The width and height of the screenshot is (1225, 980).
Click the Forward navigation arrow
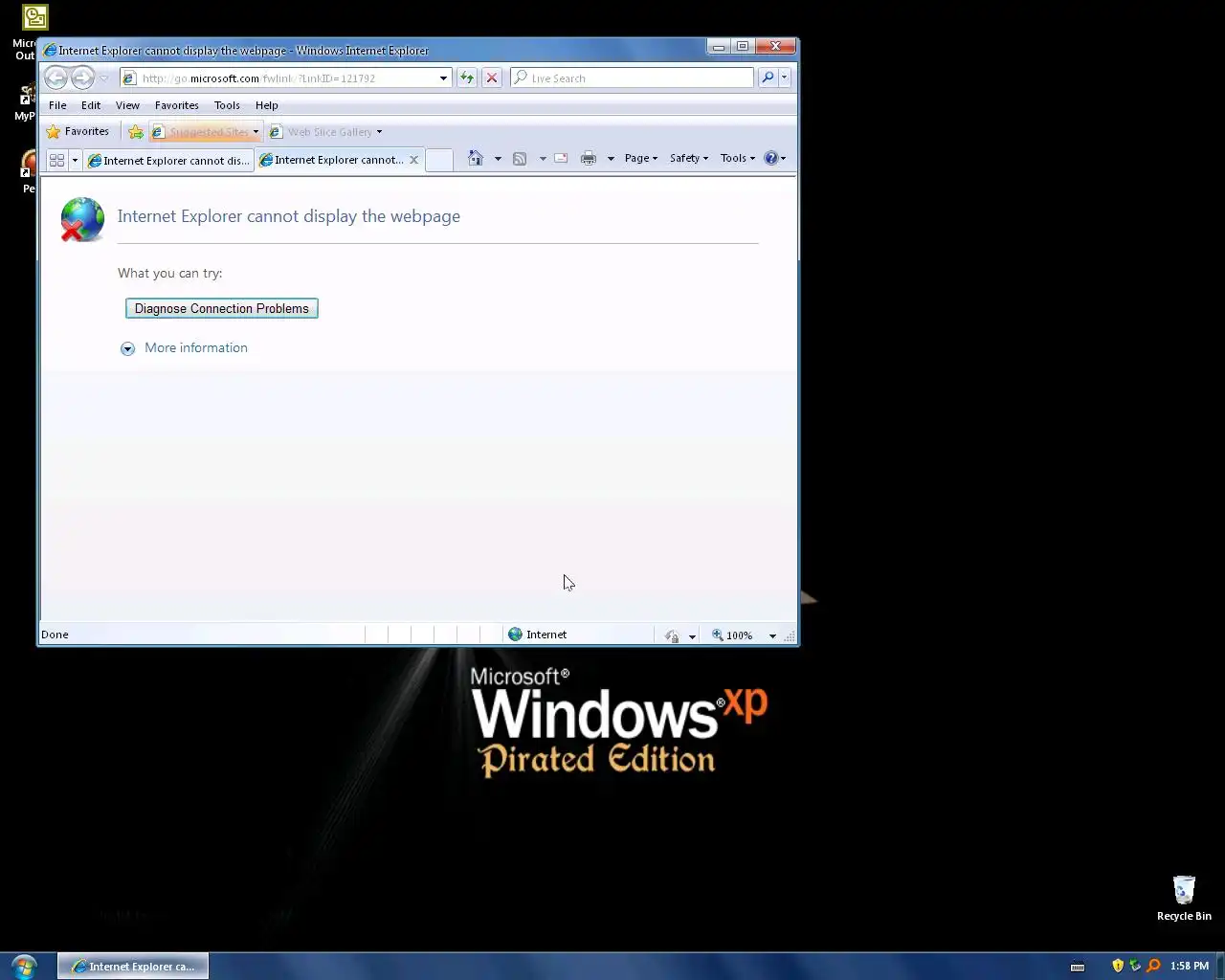click(82, 78)
